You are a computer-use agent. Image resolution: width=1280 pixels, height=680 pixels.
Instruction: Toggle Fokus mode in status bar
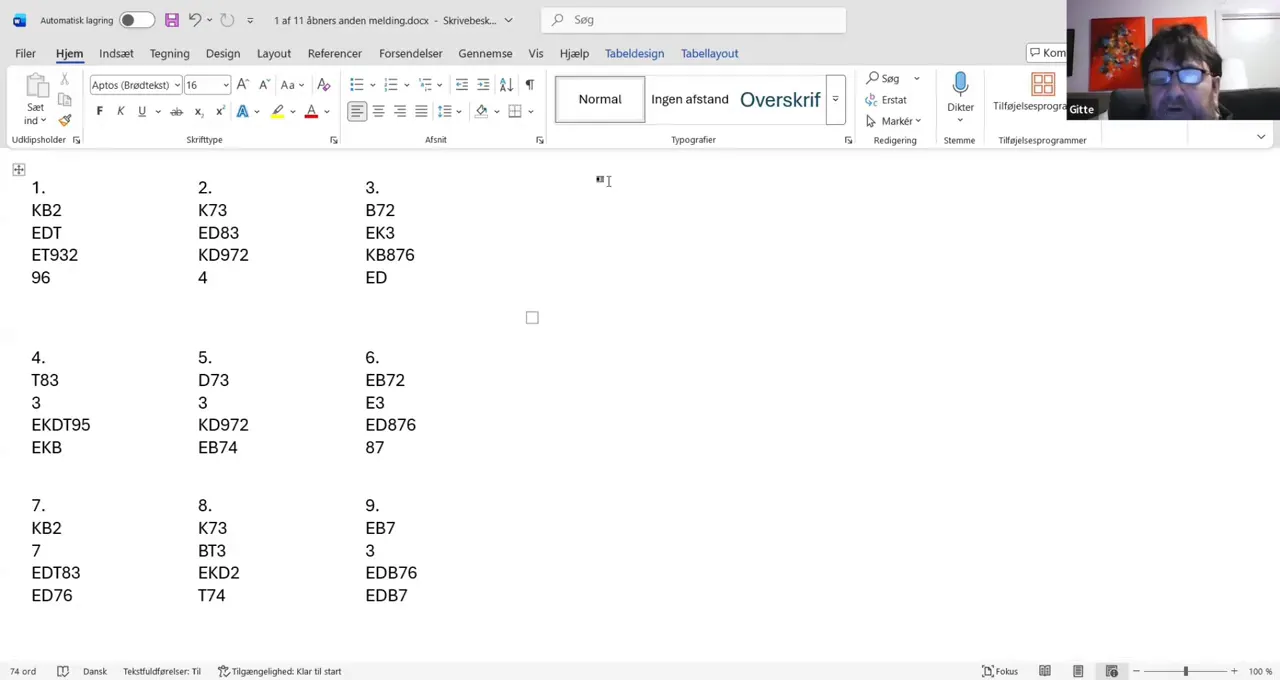1000,671
